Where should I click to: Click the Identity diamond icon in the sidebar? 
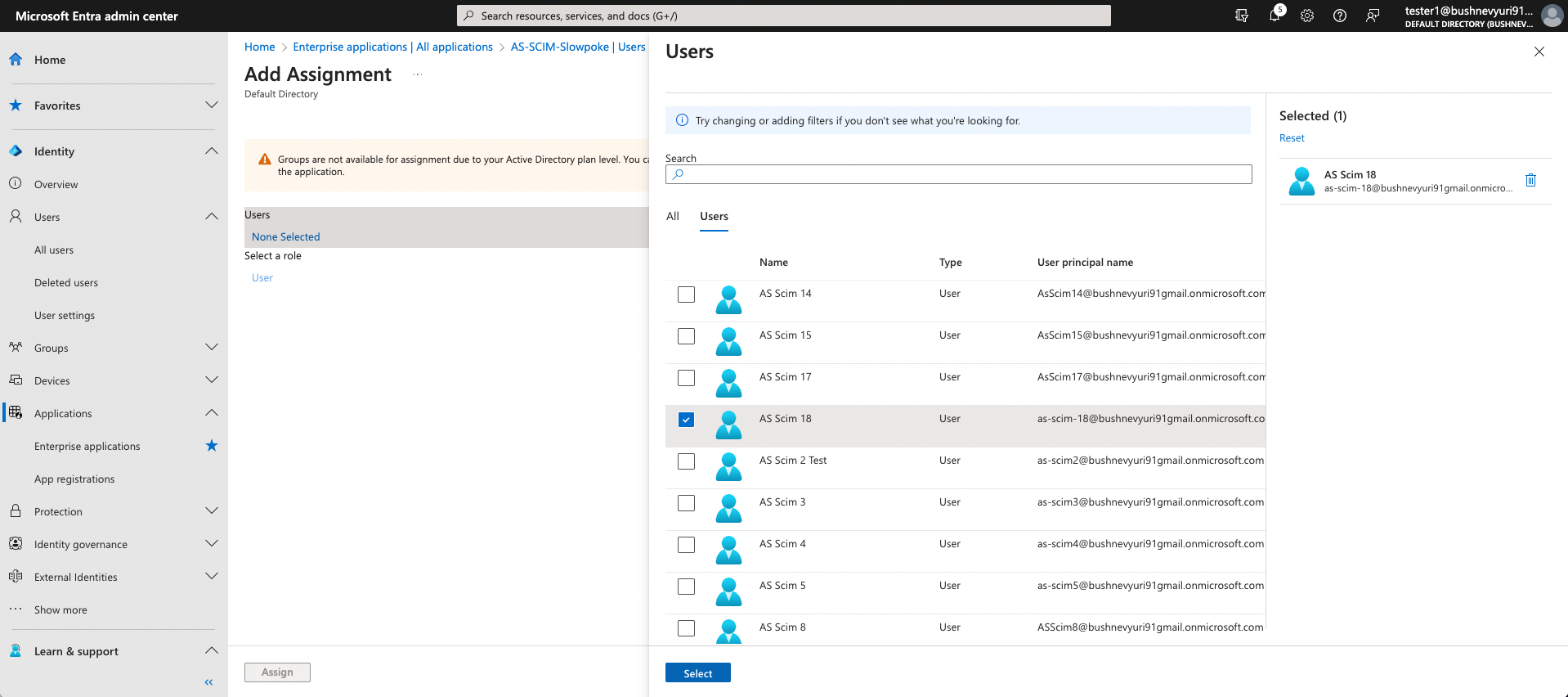pos(16,151)
